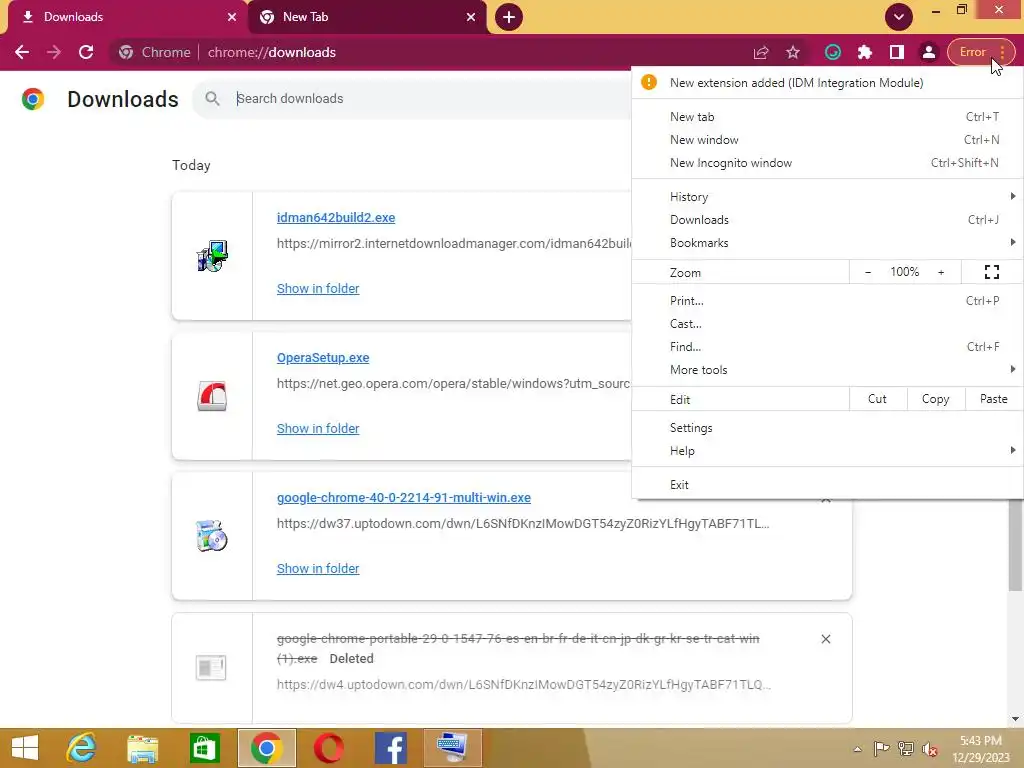Open OperaSetup.exe file link
1024x768 pixels.
323,358
